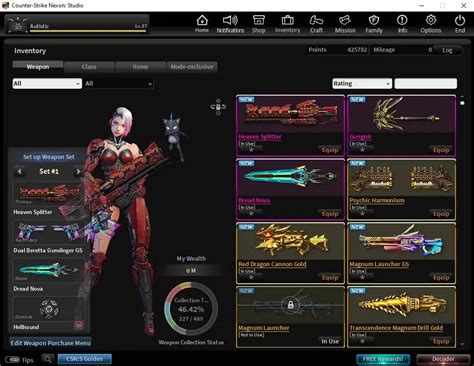Screen dimensions: 474x366
Task: Equip the Transcendence Magnum Drill Gold
Action: click(441, 341)
